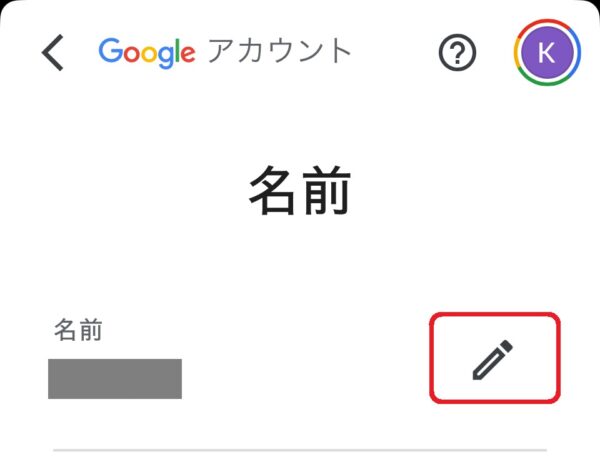
Task: Click the pencil edit name icon
Action: click(x=493, y=359)
